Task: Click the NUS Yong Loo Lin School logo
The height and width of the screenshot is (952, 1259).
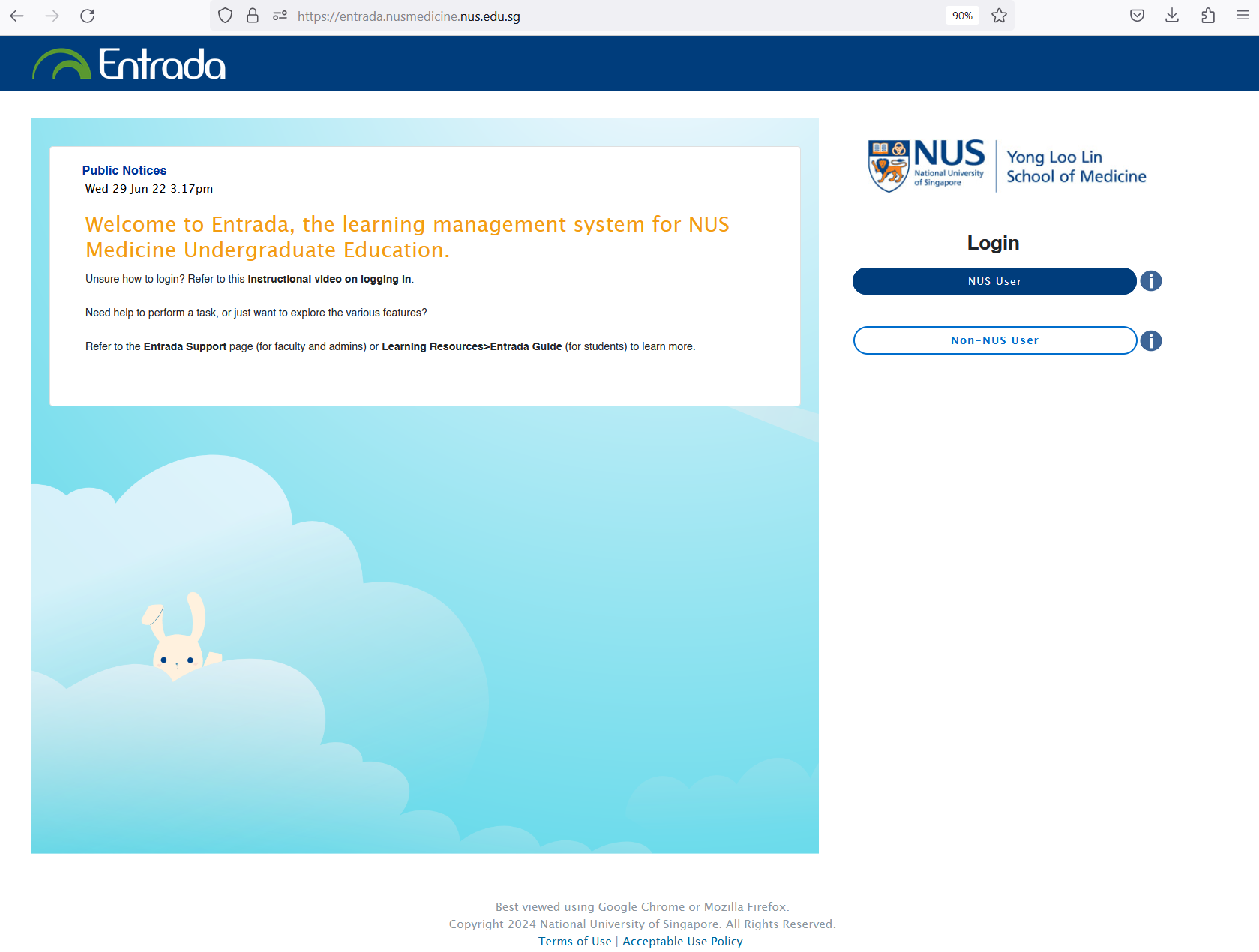Action: coord(1007,166)
